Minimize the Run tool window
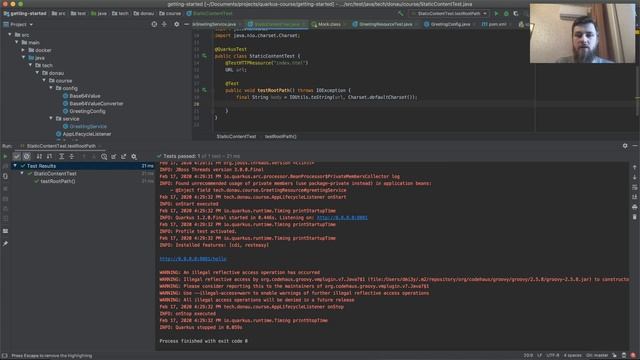 635,146
